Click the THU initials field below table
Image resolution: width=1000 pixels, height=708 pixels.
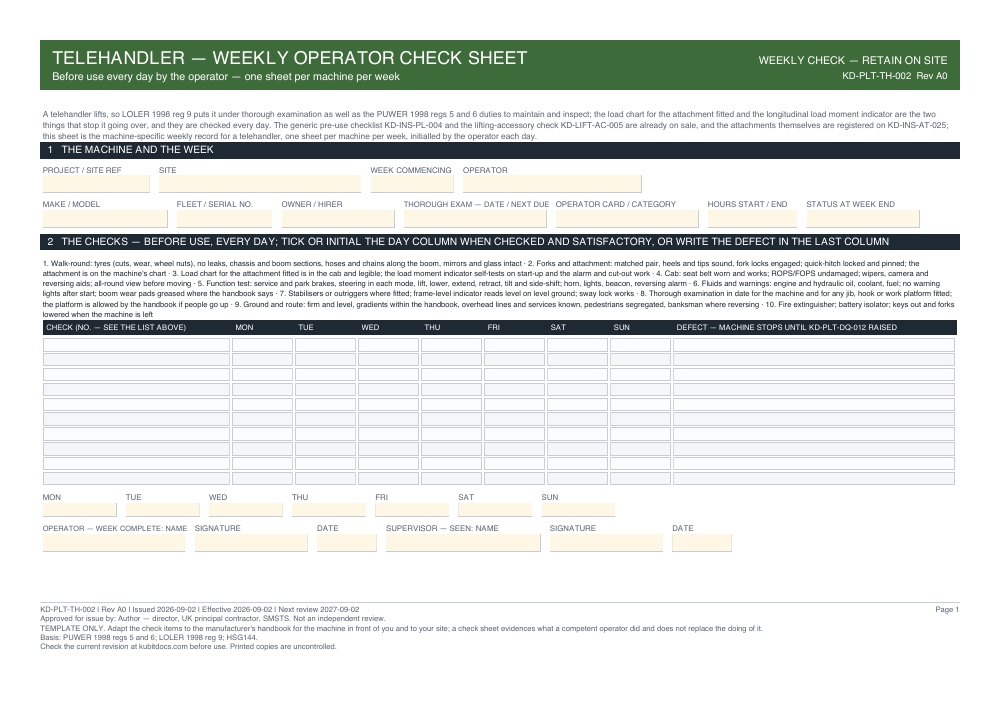(x=329, y=510)
